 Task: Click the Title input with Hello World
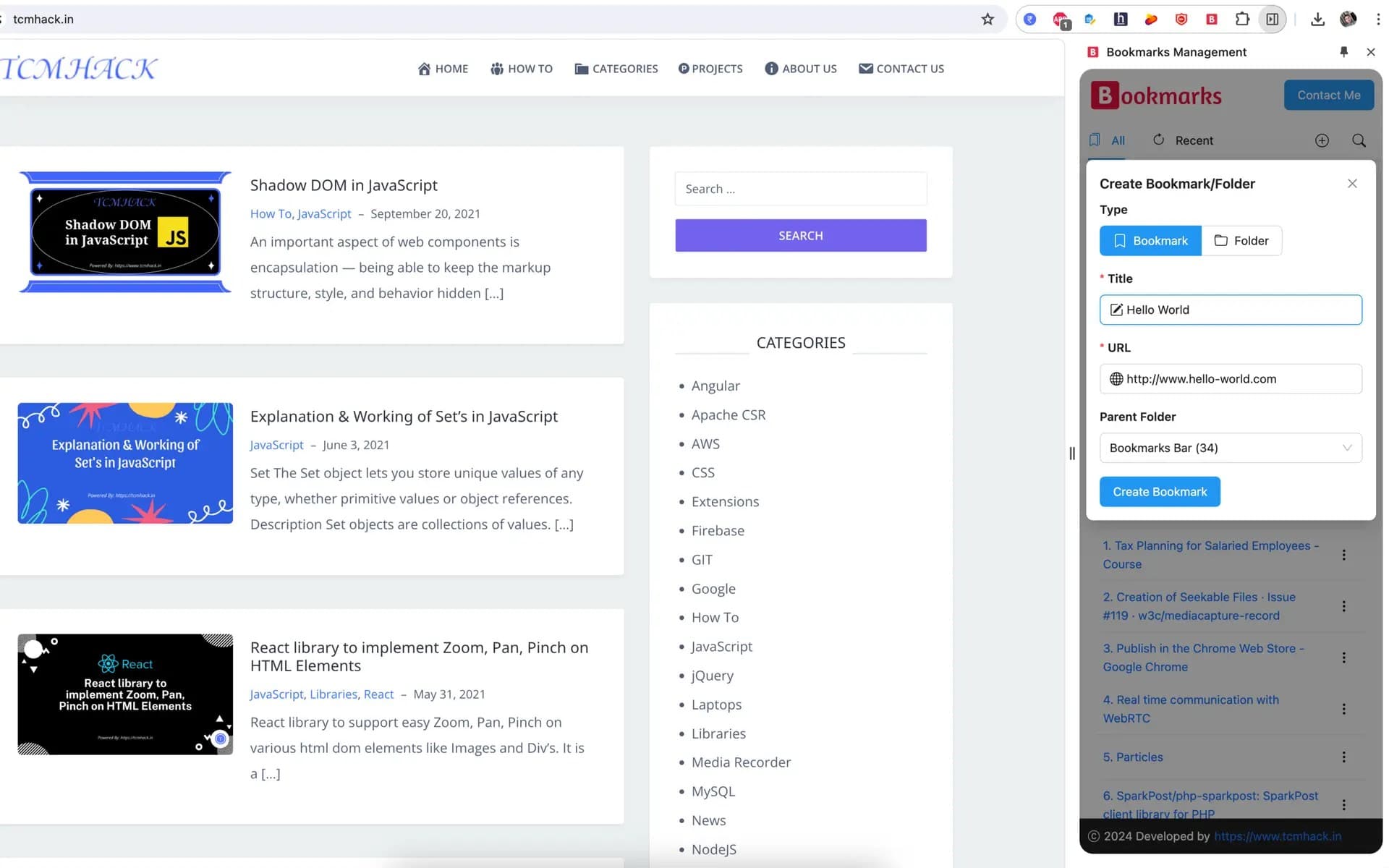click(x=1231, y=310)
